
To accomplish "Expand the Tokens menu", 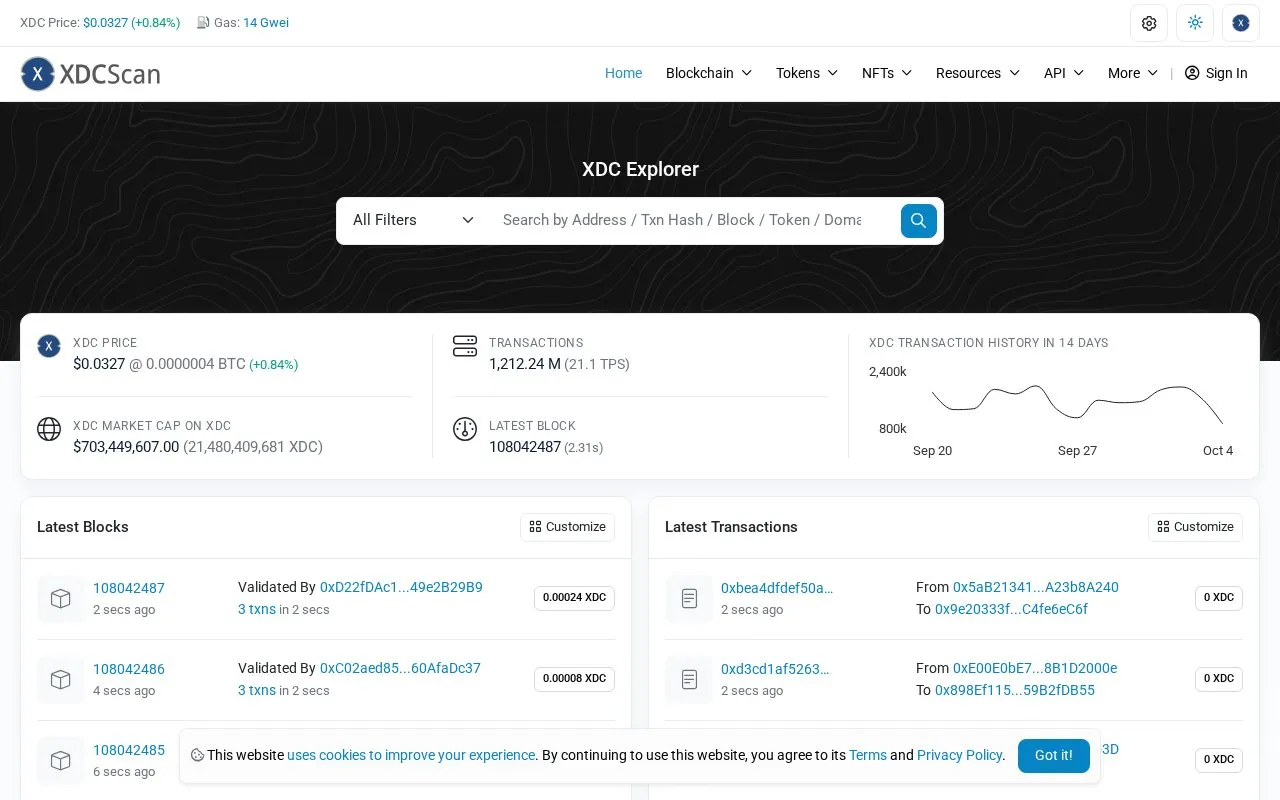I will point(807,73).
